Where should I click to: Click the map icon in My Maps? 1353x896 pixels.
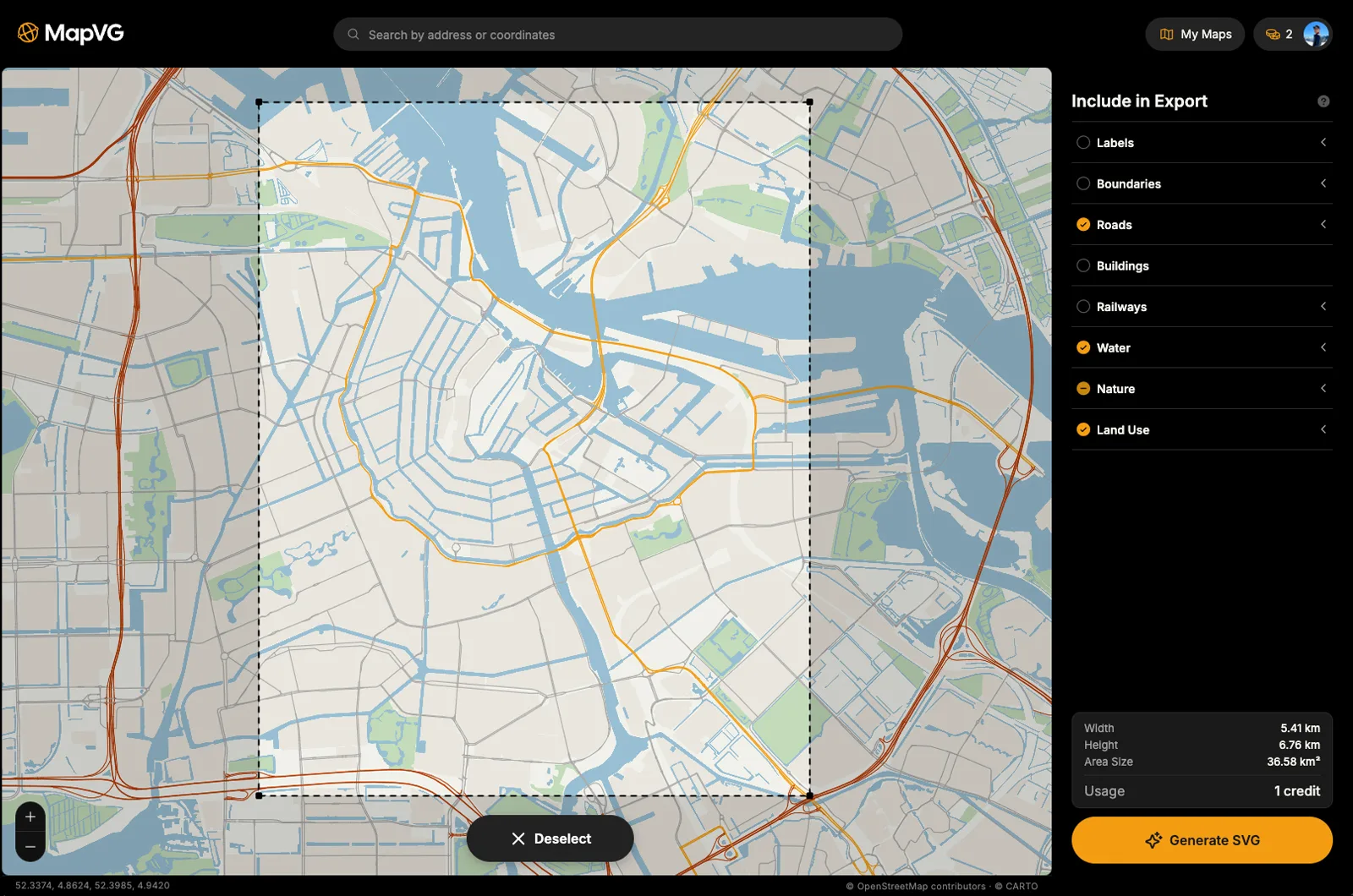click(1167, 35)
